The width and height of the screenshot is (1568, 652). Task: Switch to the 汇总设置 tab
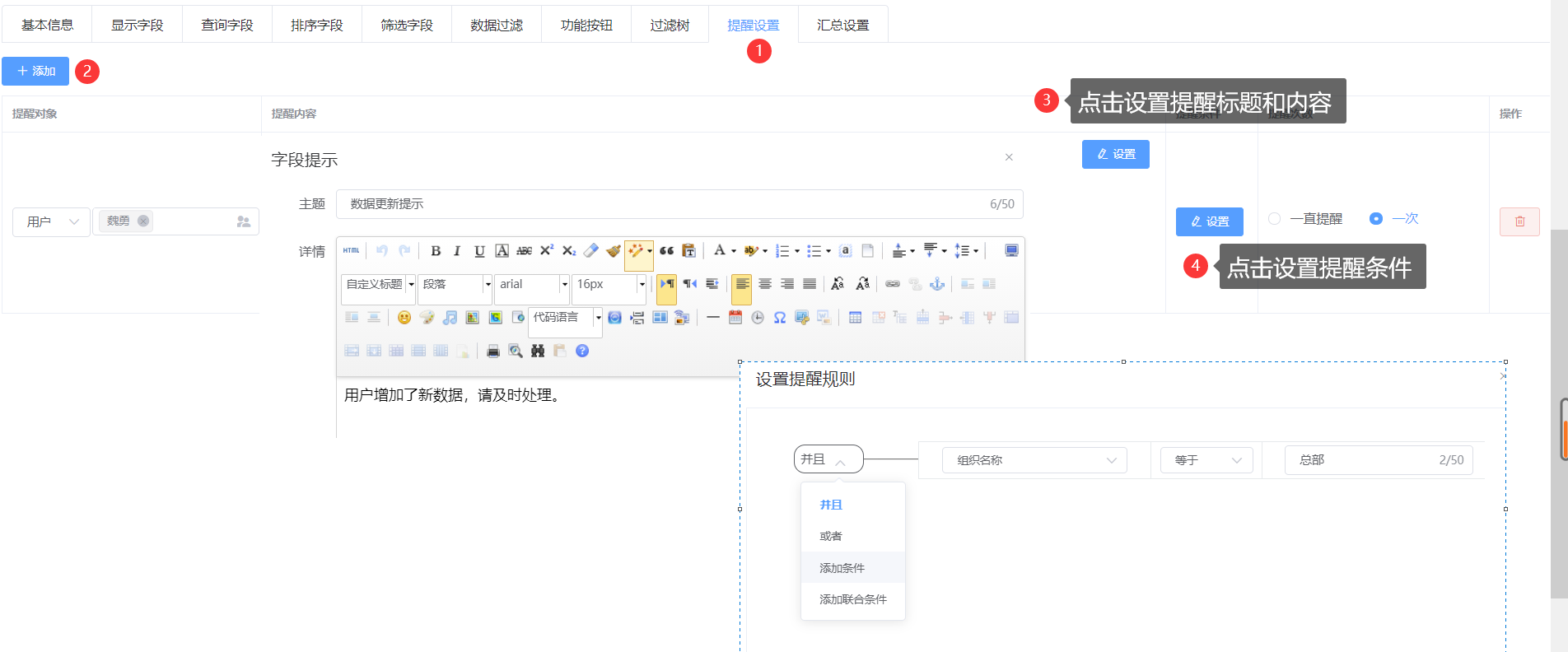click(842, 26)
